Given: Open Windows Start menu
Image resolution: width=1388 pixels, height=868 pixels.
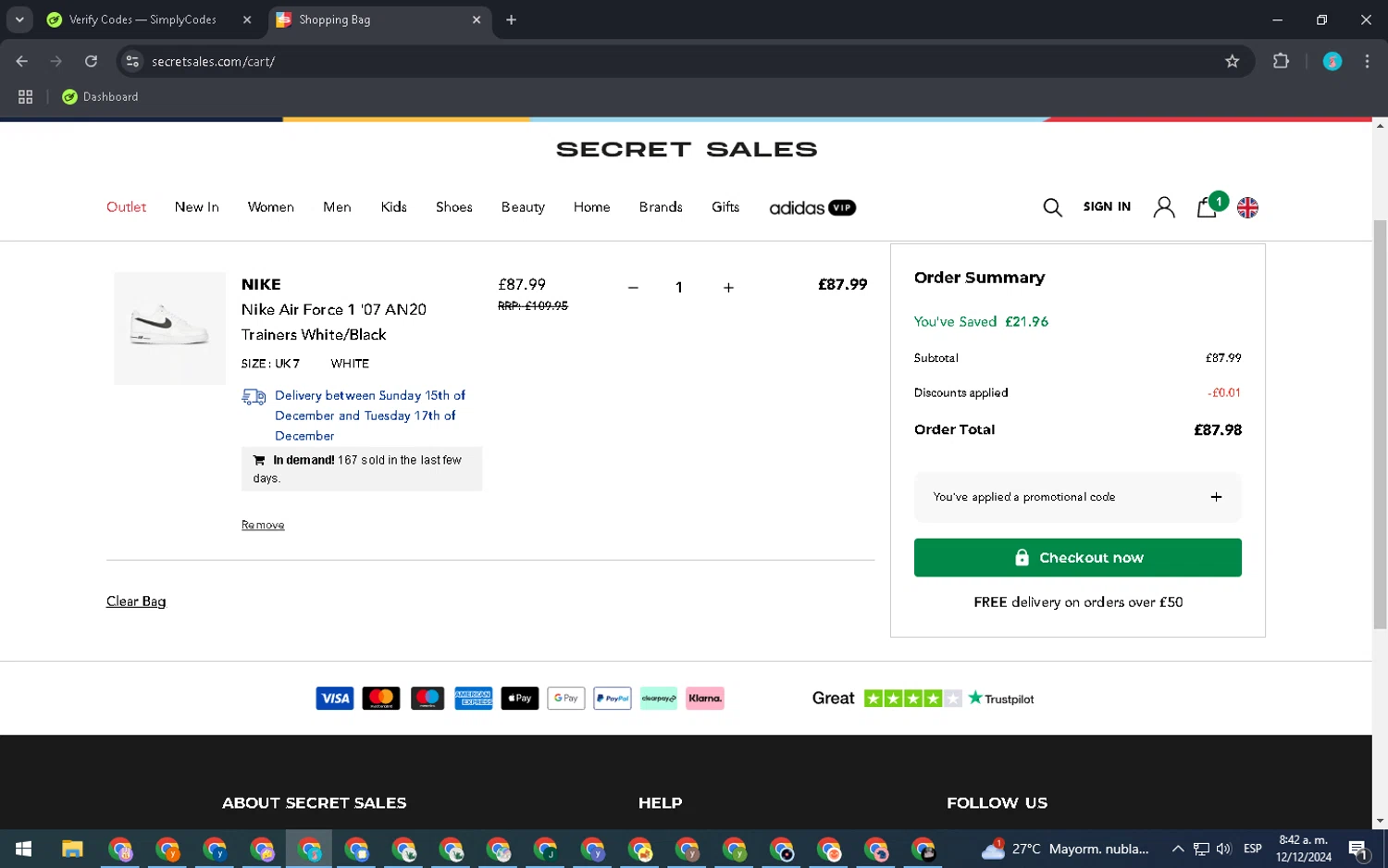Looking at the screenshot, I should click(24, 849).
